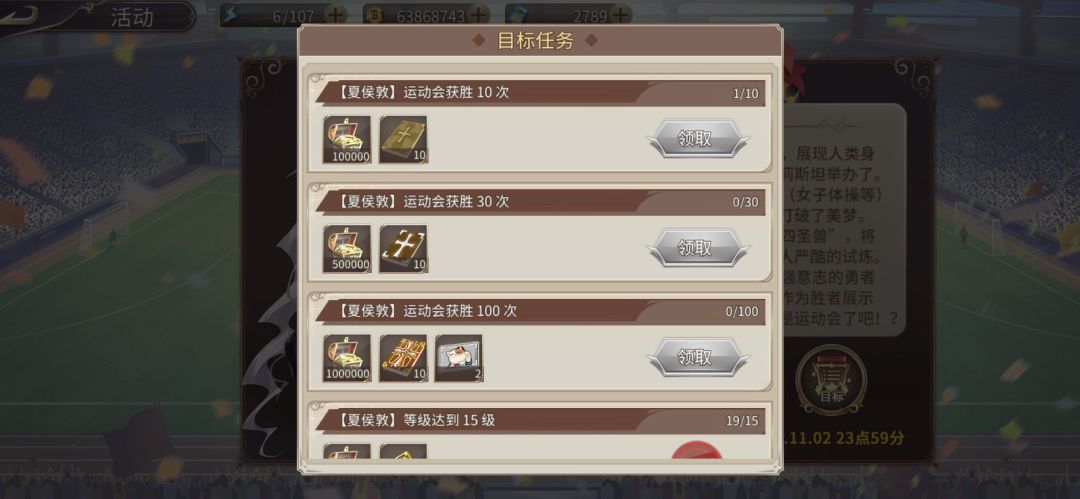Select the book reward in the 10-win task
The height and width of the screenshot is (499, 1080).
404,140
